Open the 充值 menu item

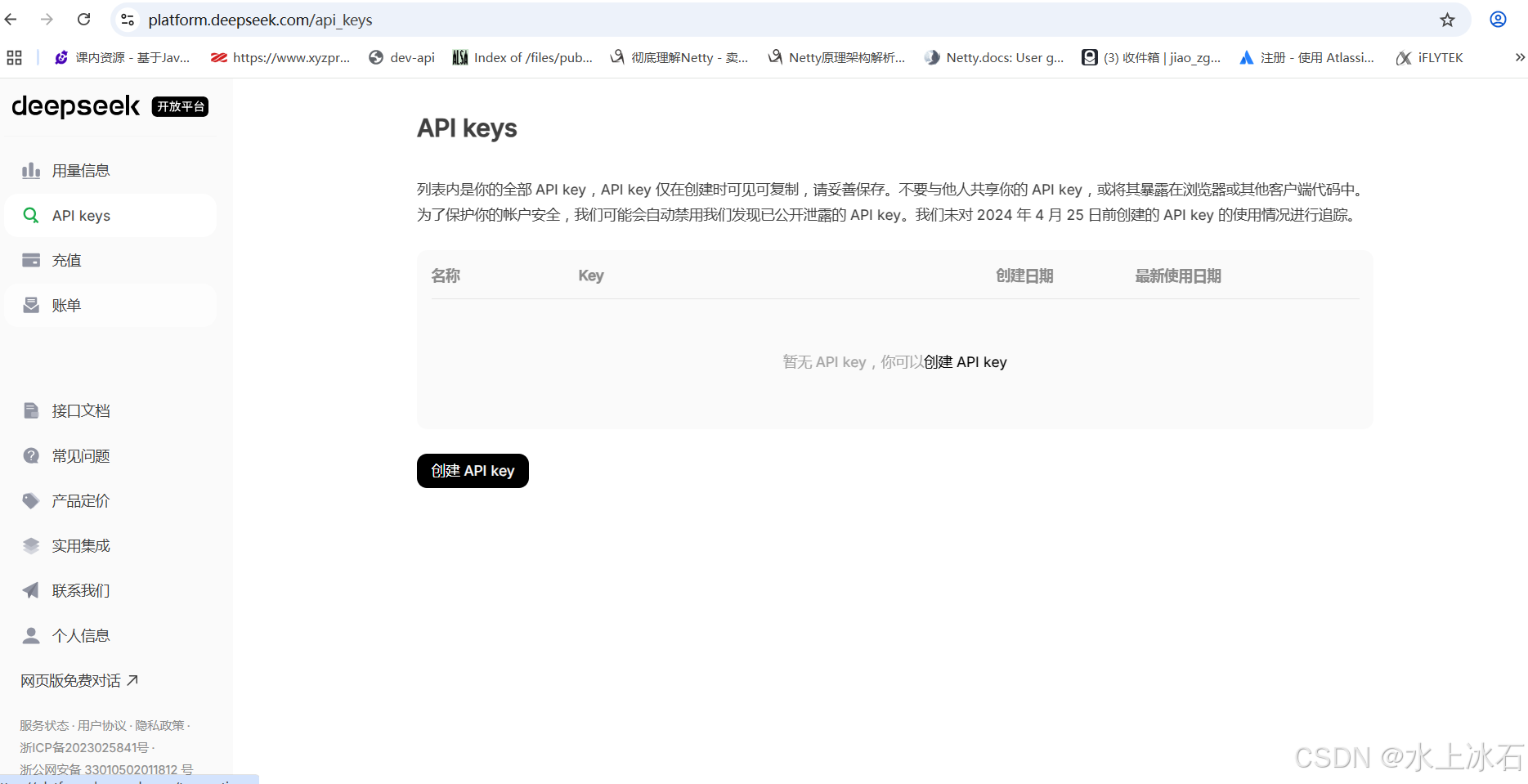point(110,260)
